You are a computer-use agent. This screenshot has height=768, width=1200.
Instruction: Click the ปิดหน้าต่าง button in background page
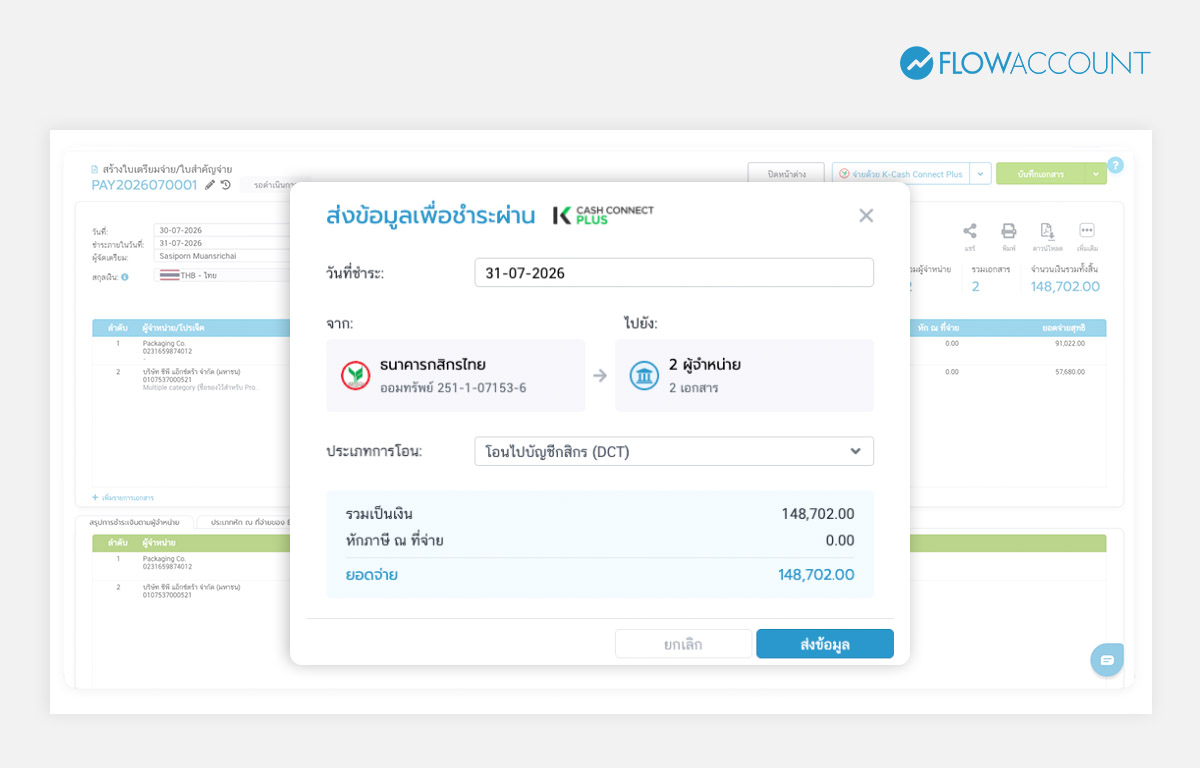click(786, 174)
